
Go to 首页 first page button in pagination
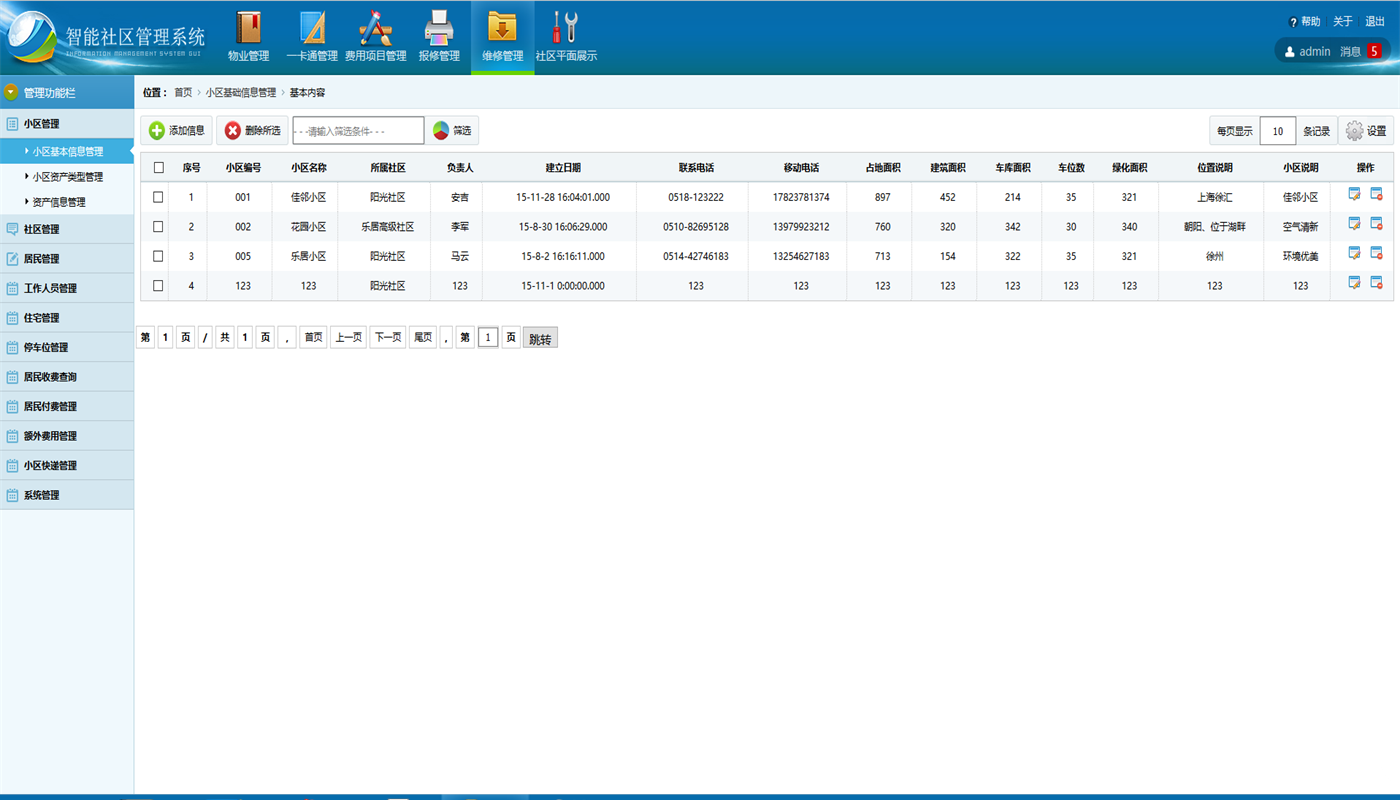pos(314,338)
